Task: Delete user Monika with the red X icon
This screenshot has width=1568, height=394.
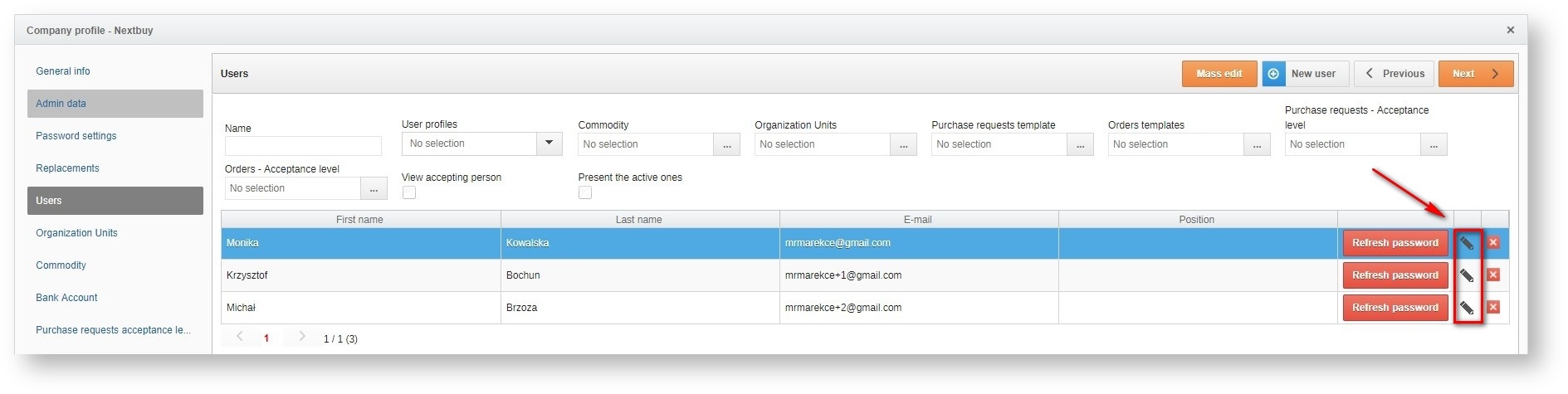Action: (1493, 243)
